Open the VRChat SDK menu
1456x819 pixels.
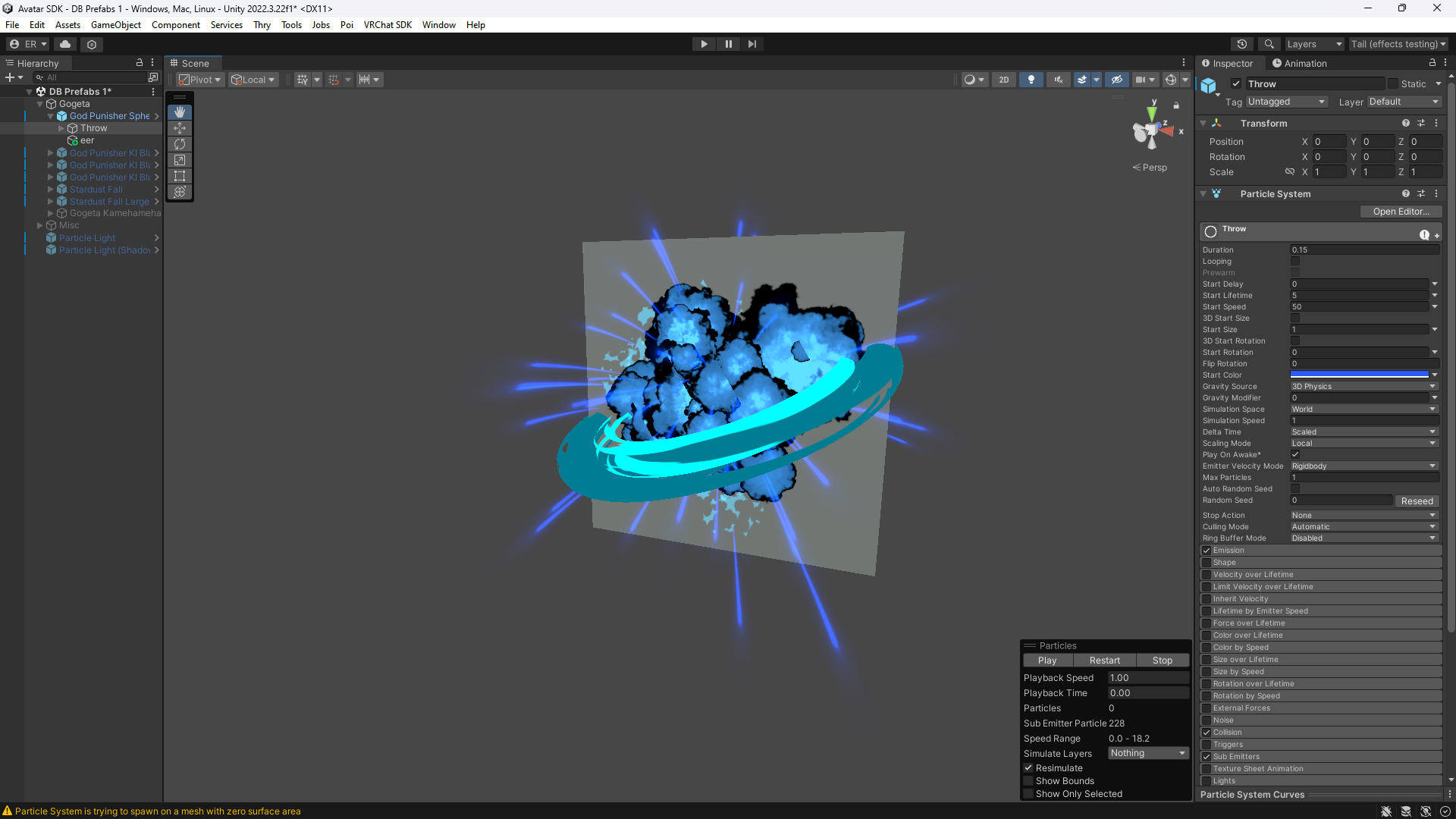388,25
